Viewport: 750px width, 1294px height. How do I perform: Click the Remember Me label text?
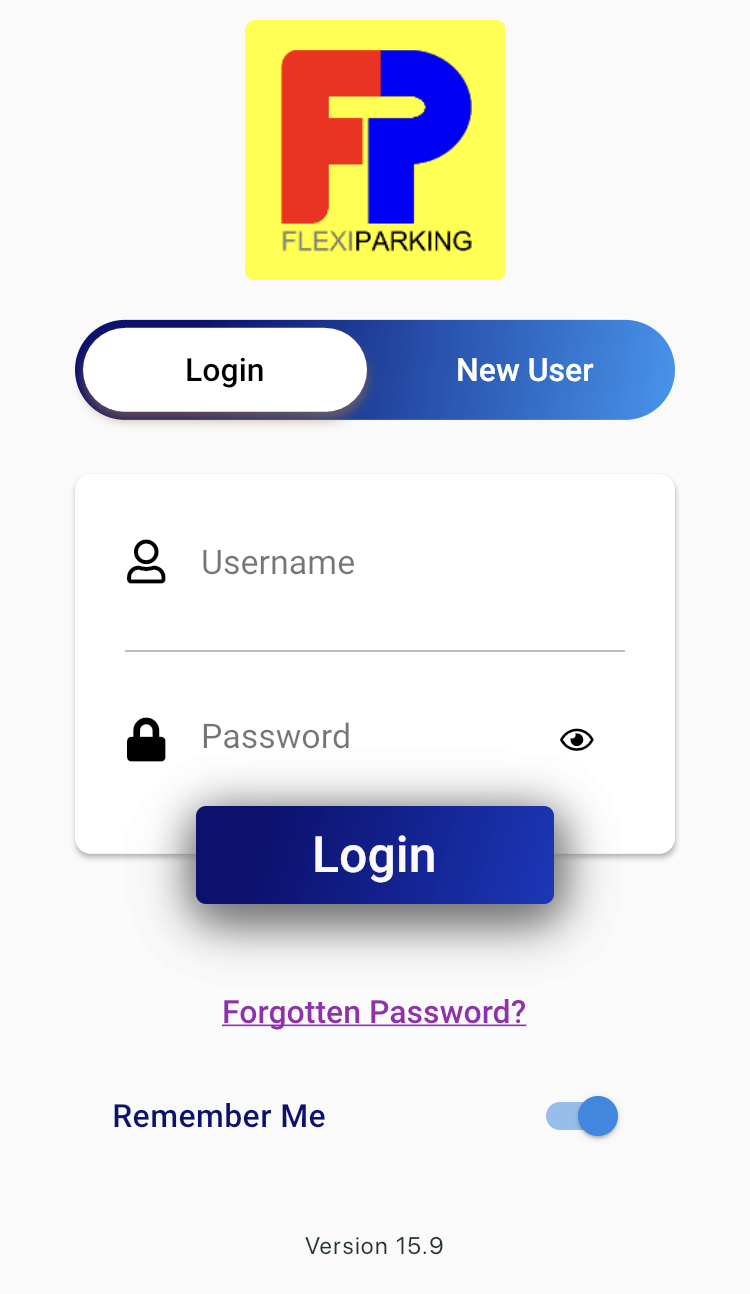219,1116
